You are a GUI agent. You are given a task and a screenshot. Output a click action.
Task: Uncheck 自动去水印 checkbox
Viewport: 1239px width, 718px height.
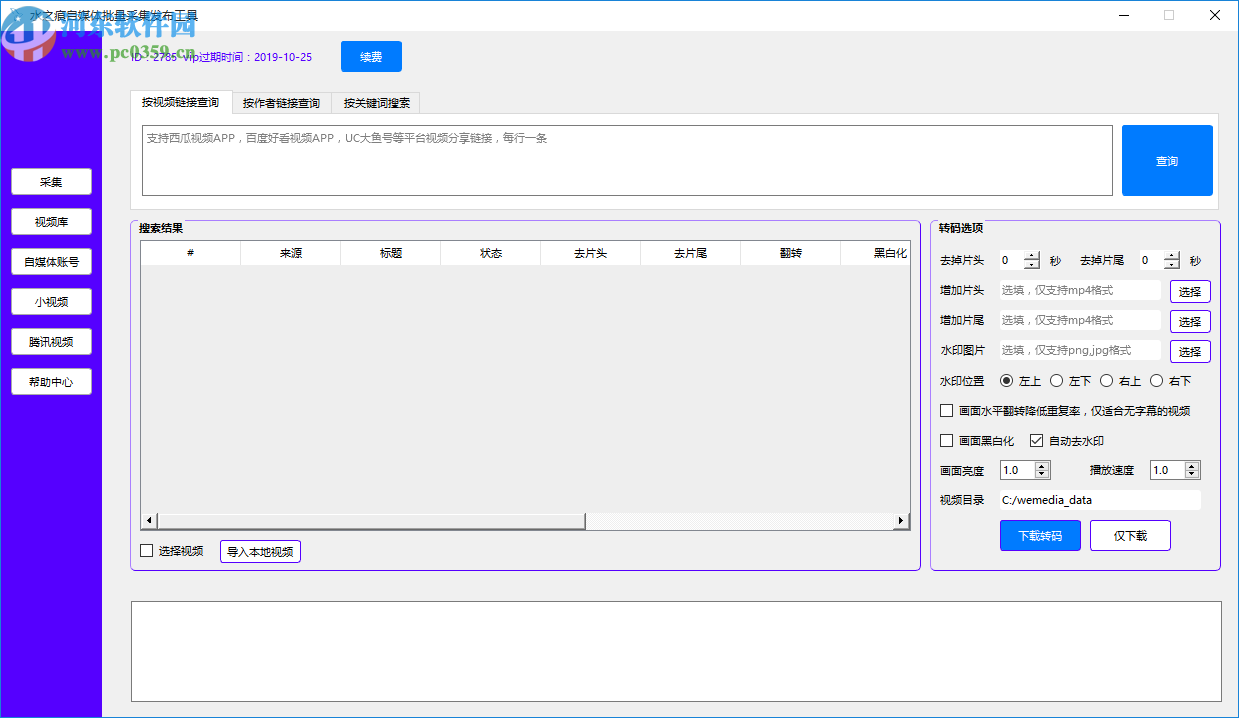click(x=1036, y=440)
